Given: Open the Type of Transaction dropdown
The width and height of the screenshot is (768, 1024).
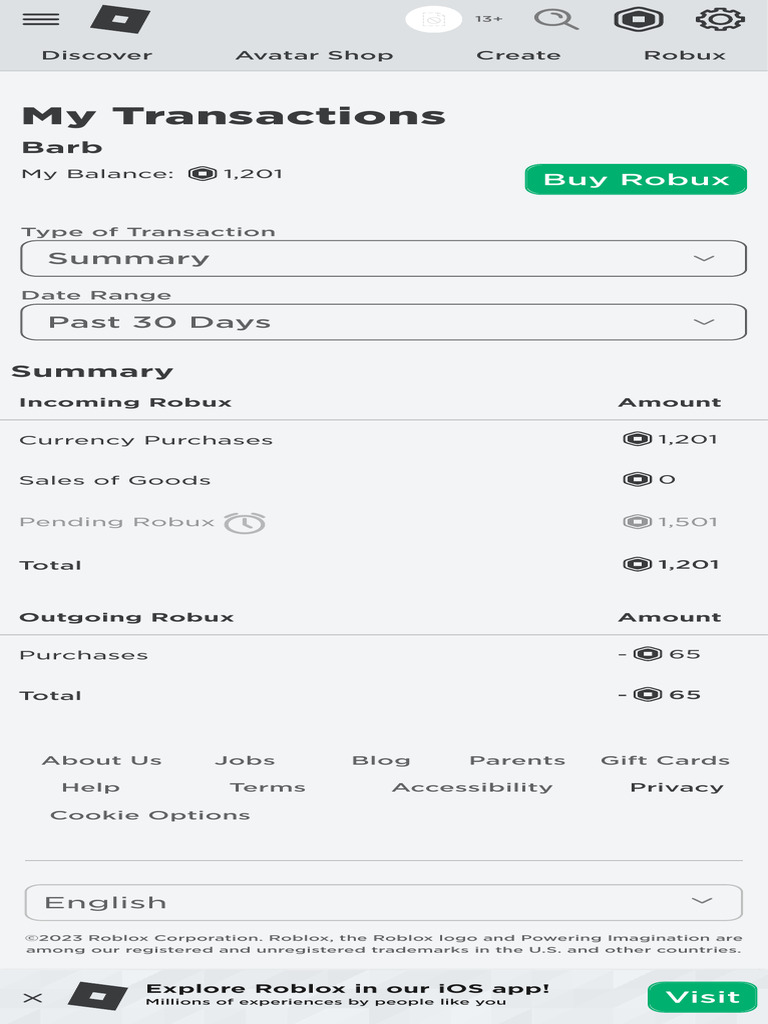Looking at the screenshot, I should [x=384, y=258].
